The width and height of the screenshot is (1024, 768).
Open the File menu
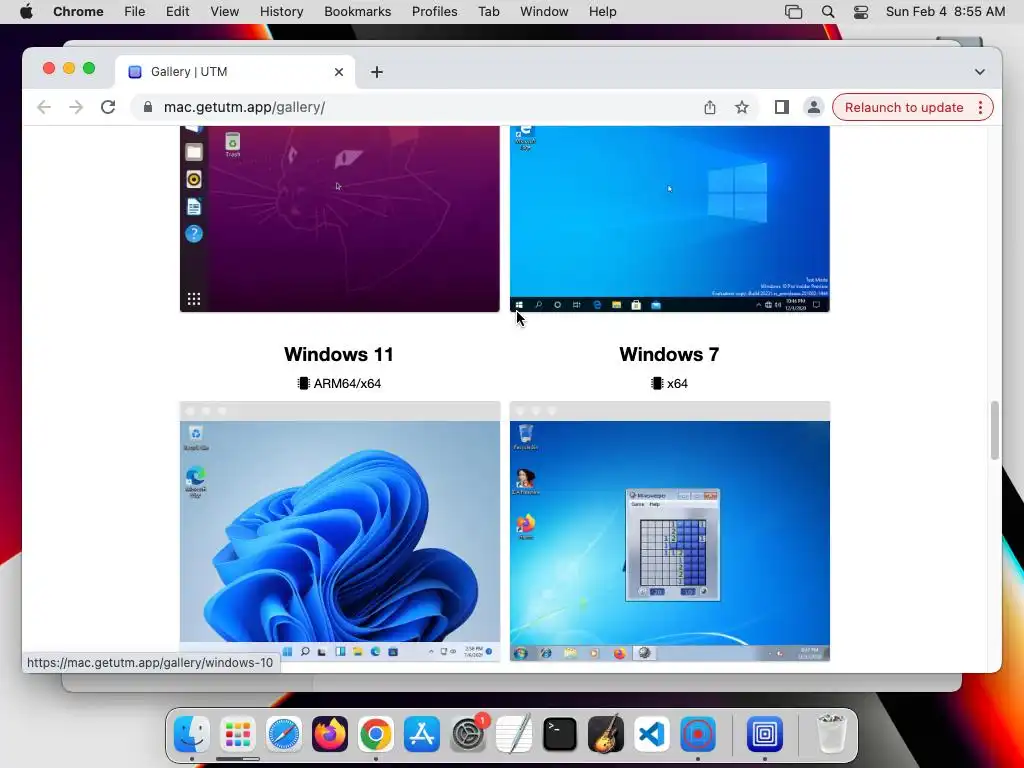[x=135, y=12]
